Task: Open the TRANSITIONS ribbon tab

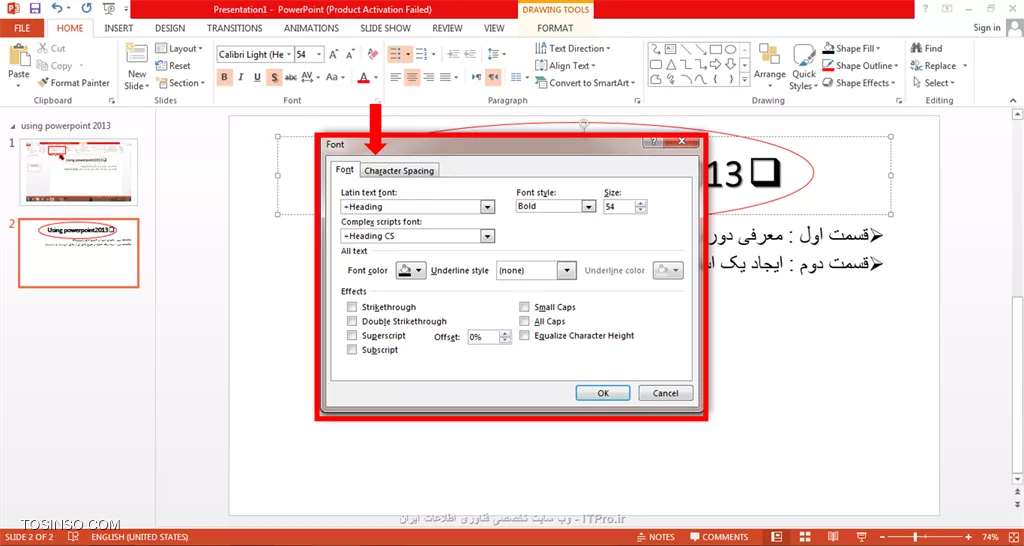Action: point(234,28)
